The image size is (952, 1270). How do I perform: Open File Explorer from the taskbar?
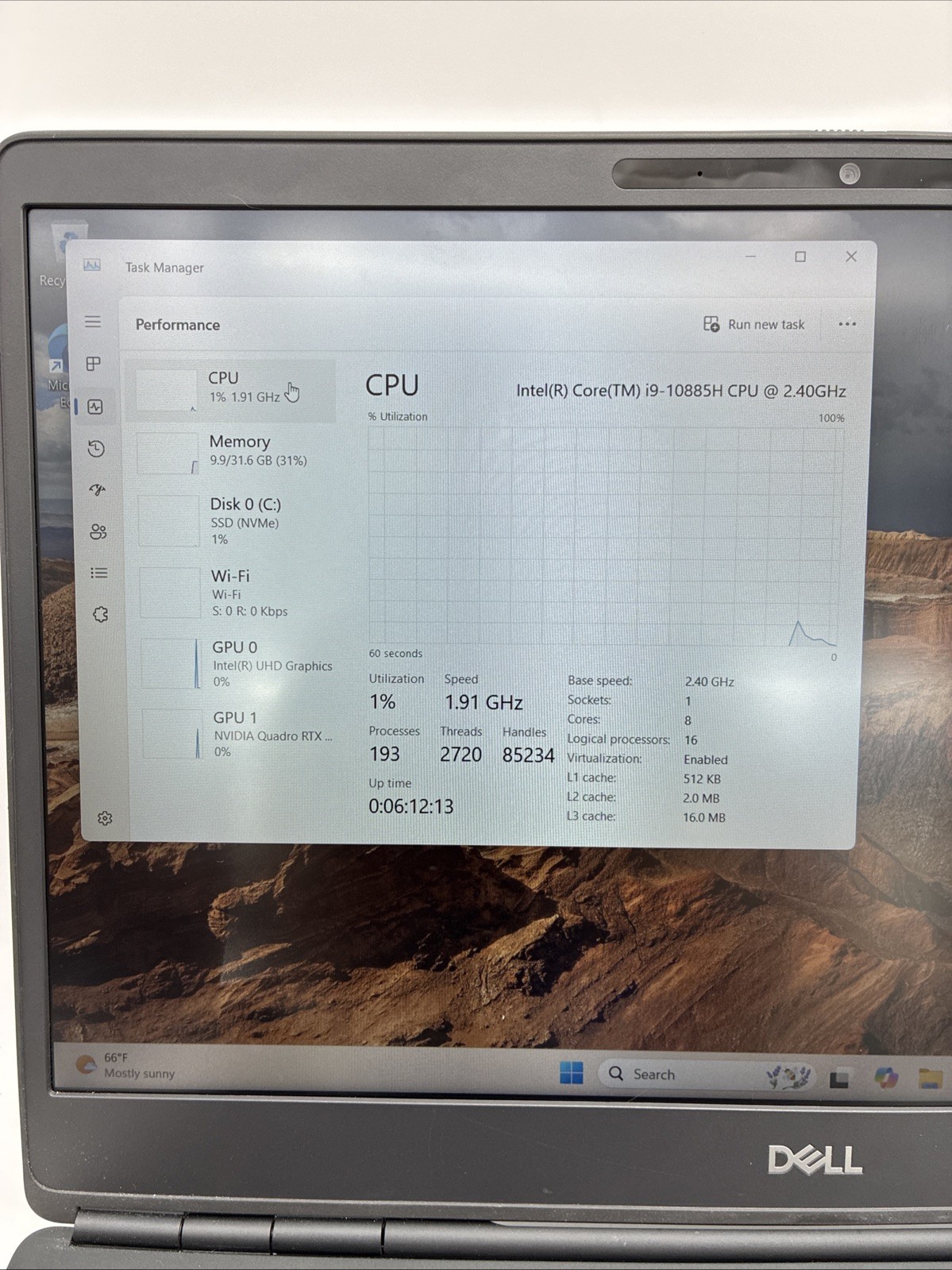931,1079
